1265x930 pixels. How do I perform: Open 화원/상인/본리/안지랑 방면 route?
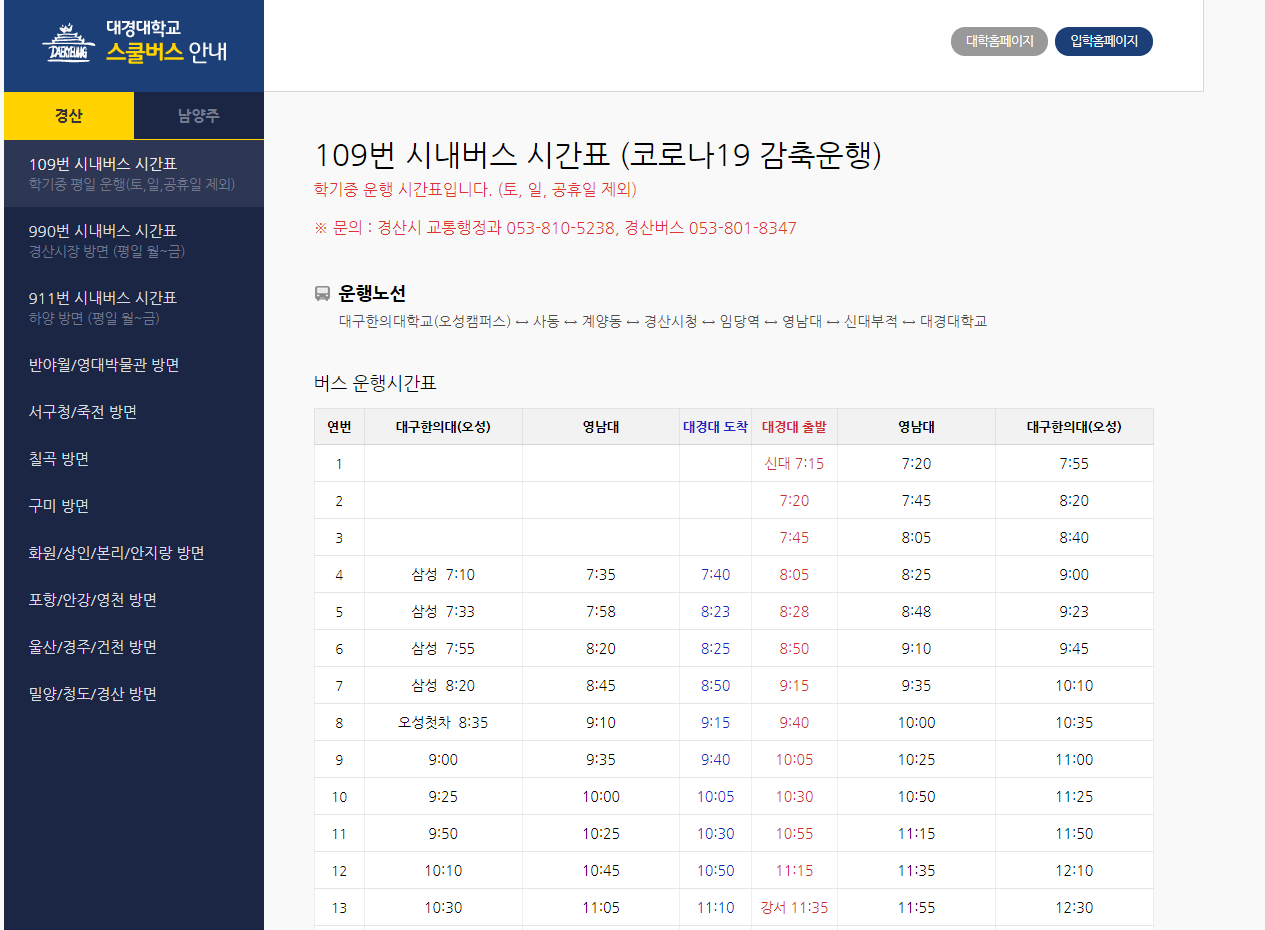coord(117,553)
